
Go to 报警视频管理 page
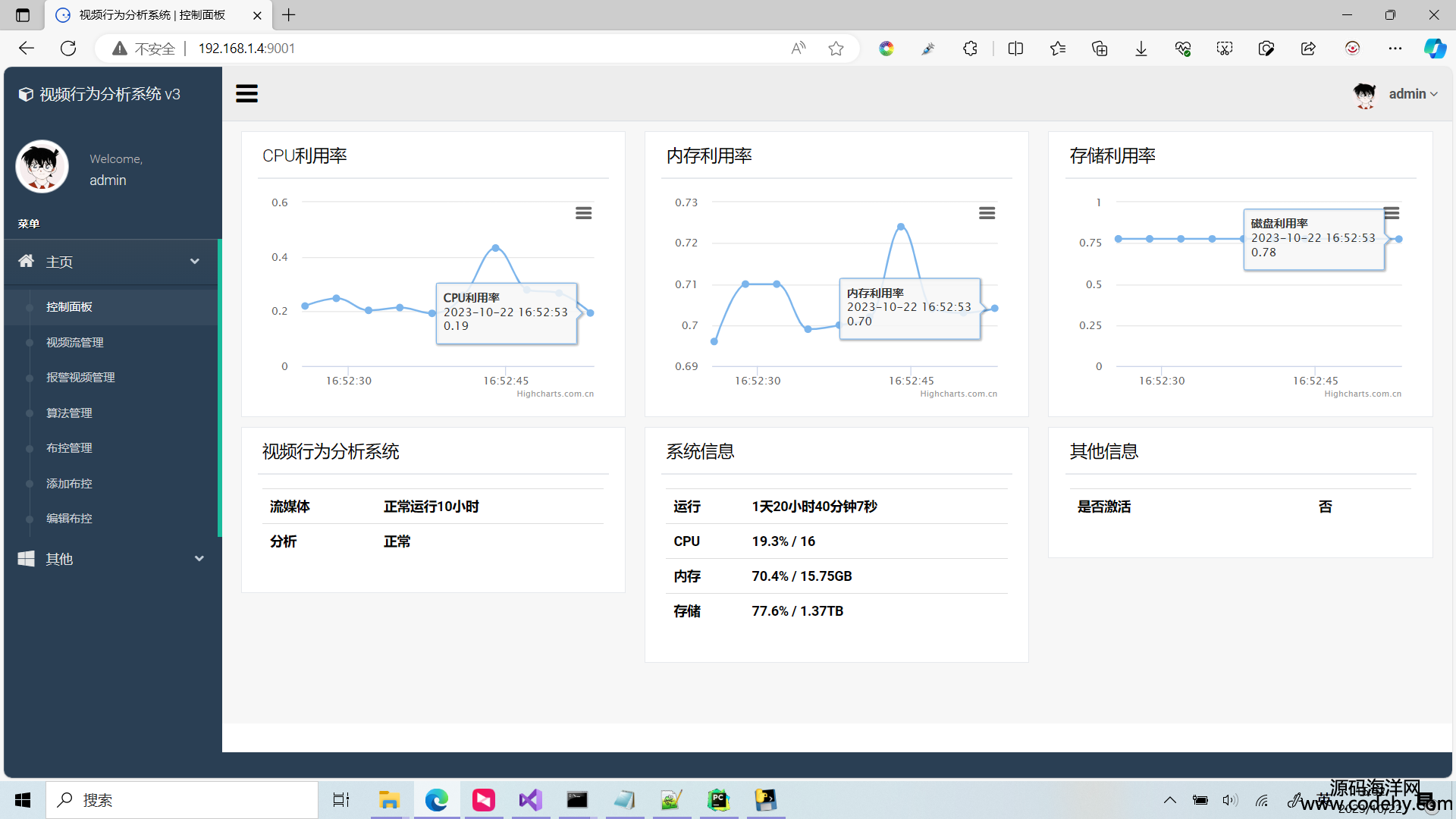(x=80, y=378)
